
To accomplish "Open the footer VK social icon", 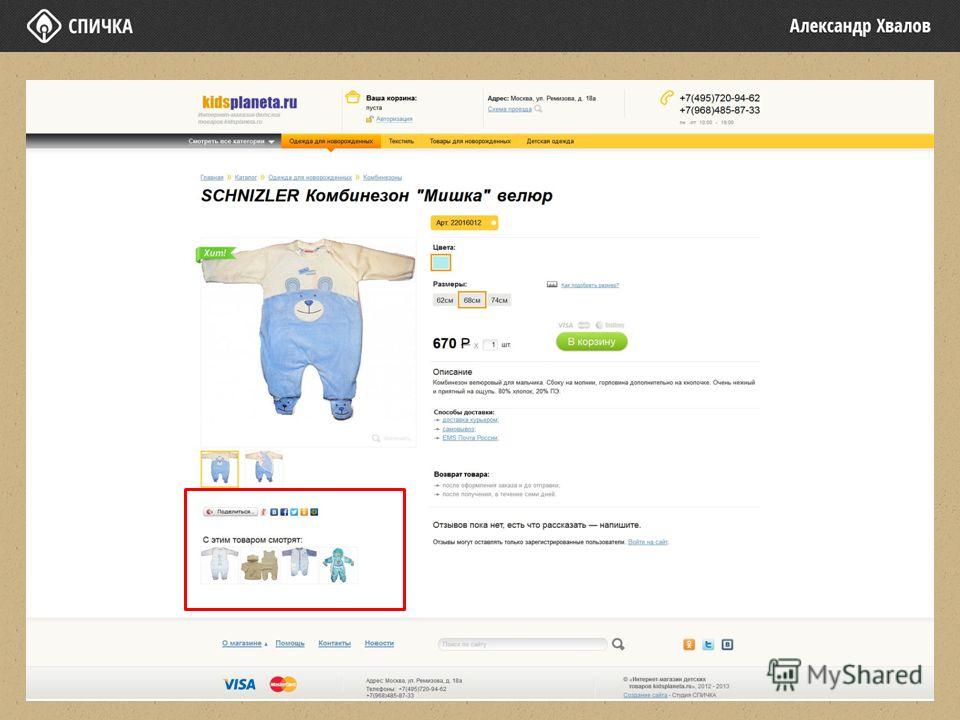I will point(727,644).
